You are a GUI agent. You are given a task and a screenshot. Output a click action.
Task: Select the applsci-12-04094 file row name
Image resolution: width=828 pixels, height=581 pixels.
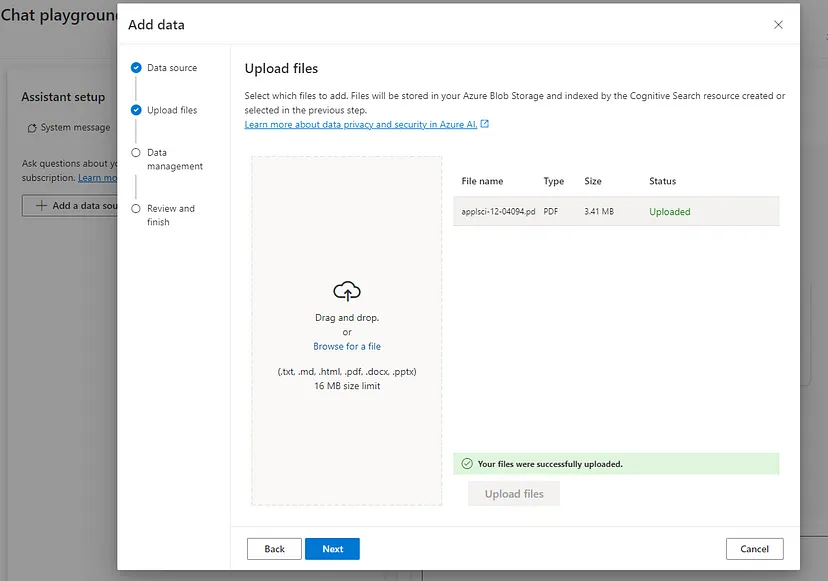pyautogui.click(x=498, y=211)
